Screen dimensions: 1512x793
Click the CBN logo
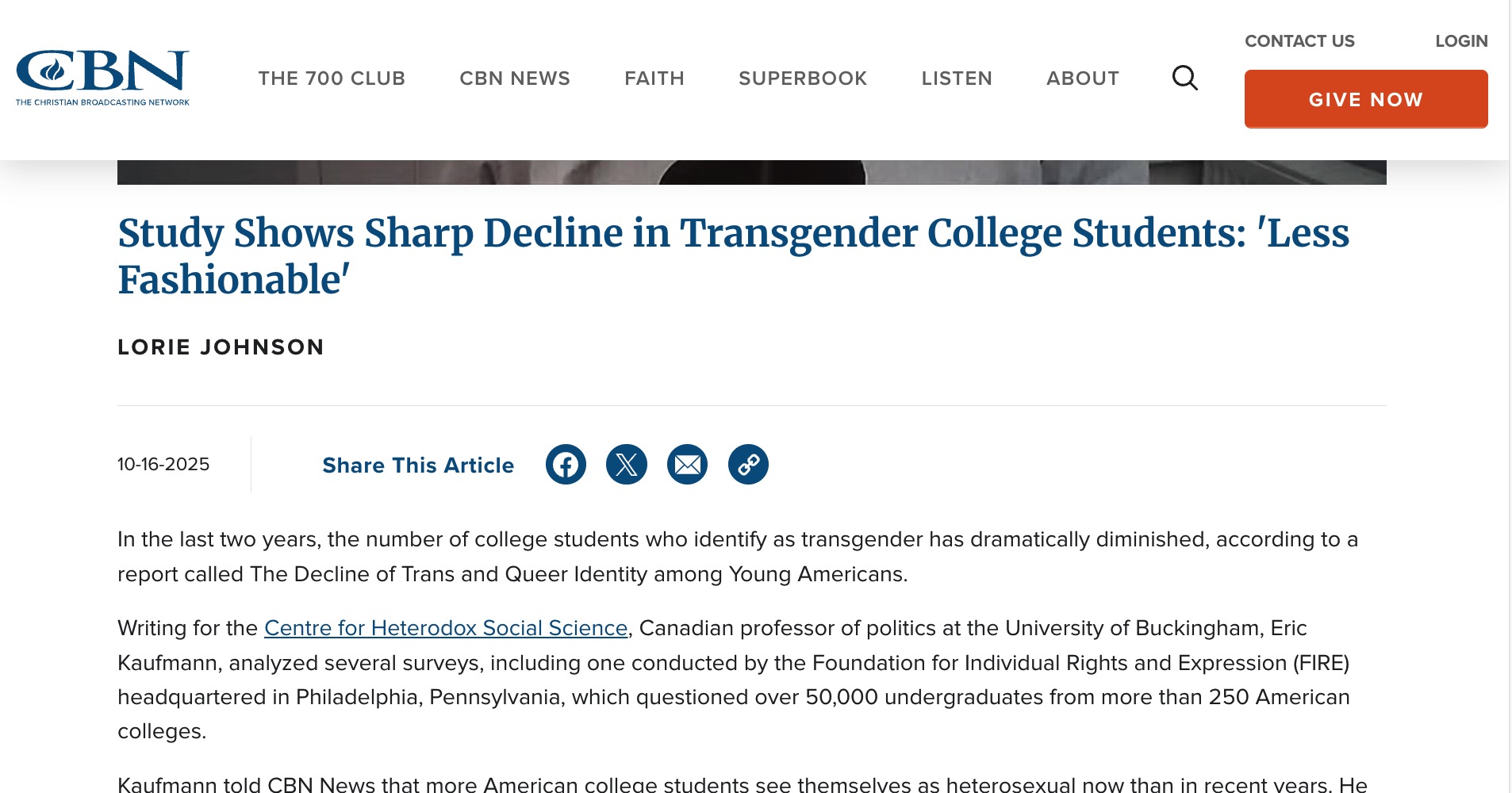point(102,78)
